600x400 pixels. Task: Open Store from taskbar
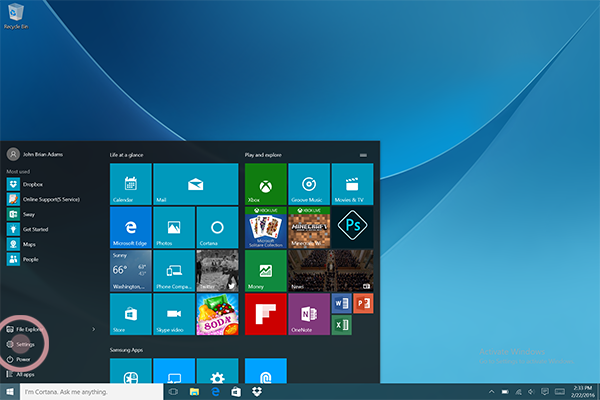(236, 392)
